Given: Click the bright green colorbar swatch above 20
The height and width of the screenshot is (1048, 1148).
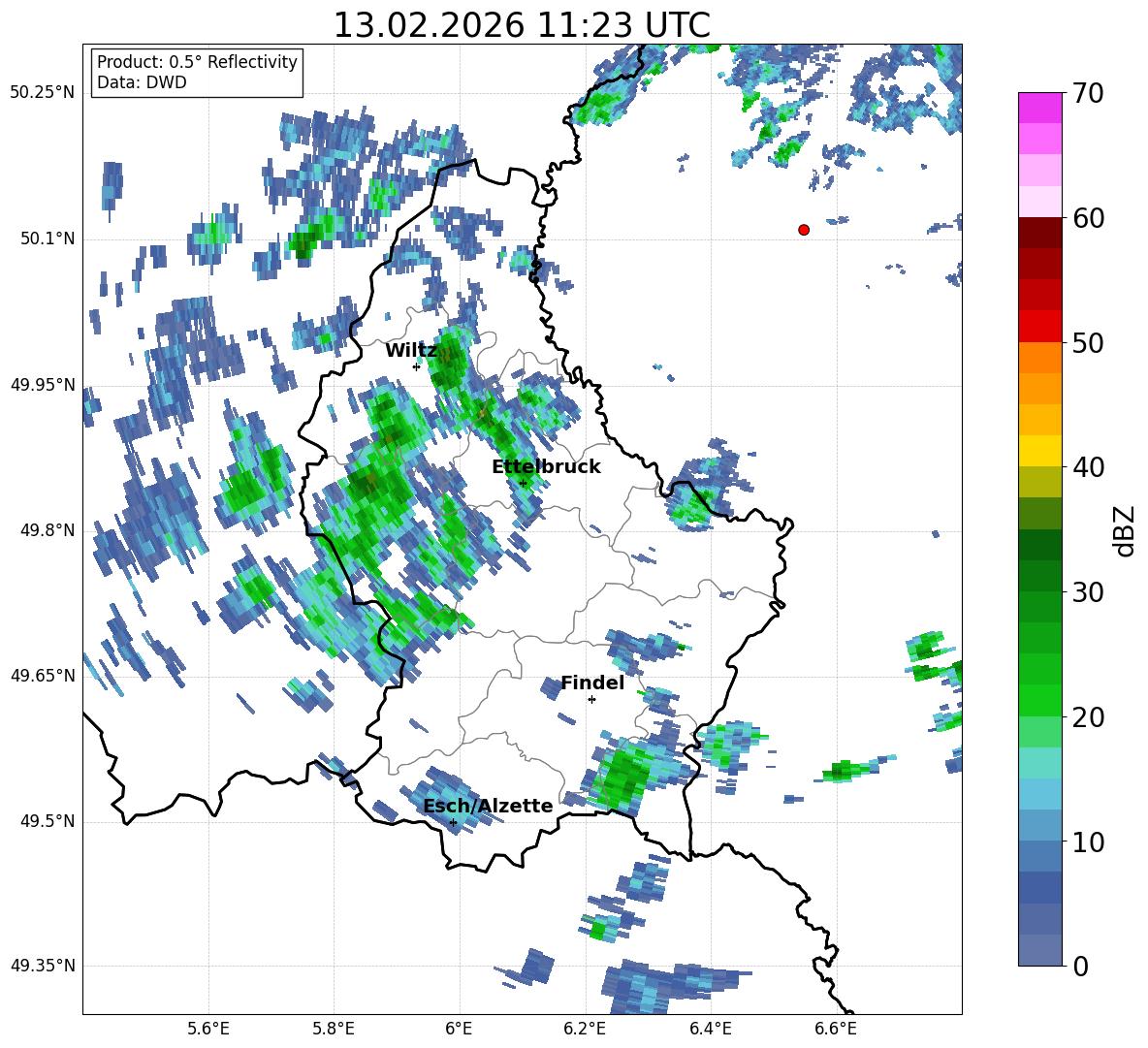Looking at the screenshot, I should click(1039, 701).
